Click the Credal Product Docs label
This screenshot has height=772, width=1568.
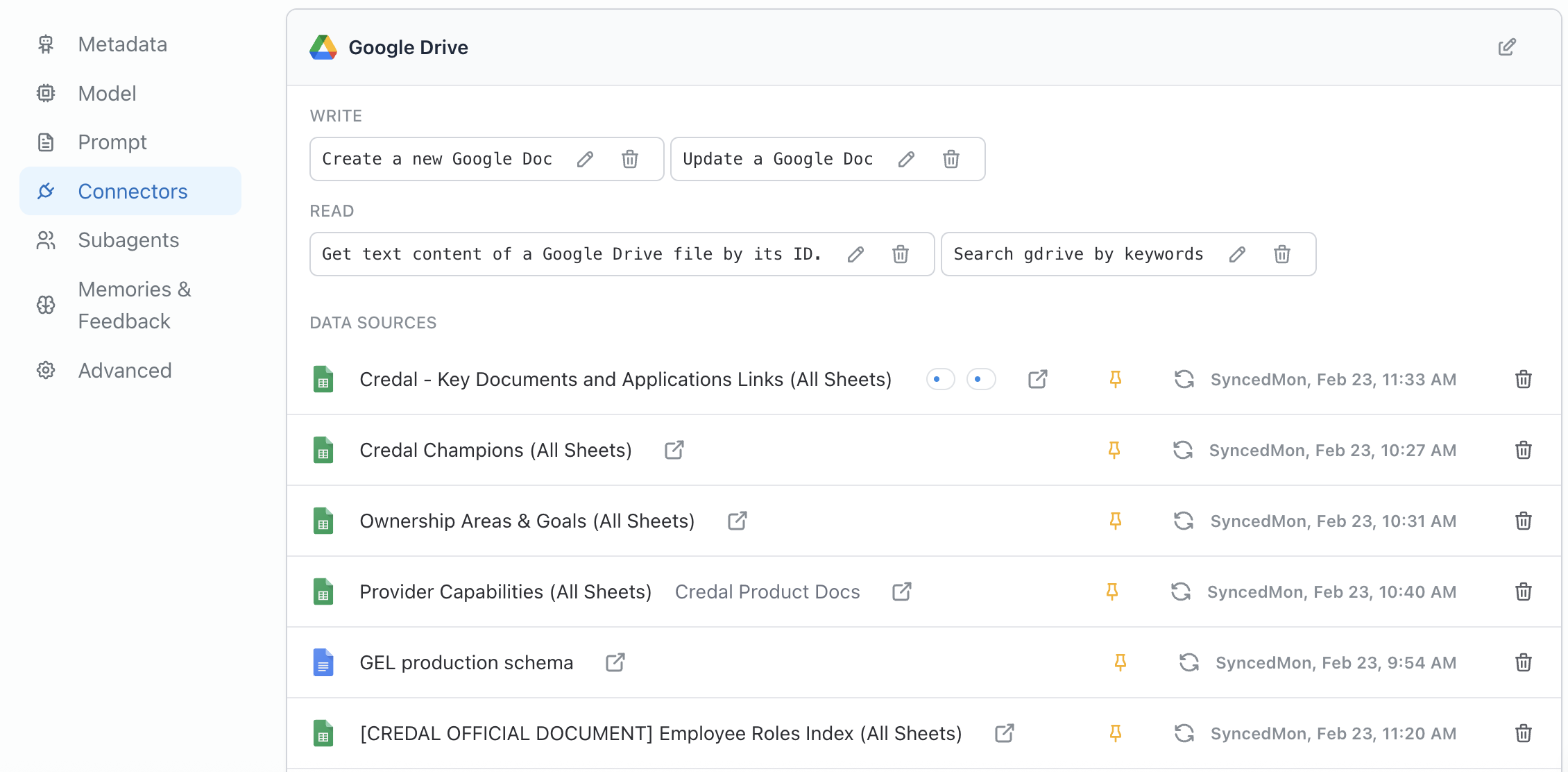click(x=767, y=591)
